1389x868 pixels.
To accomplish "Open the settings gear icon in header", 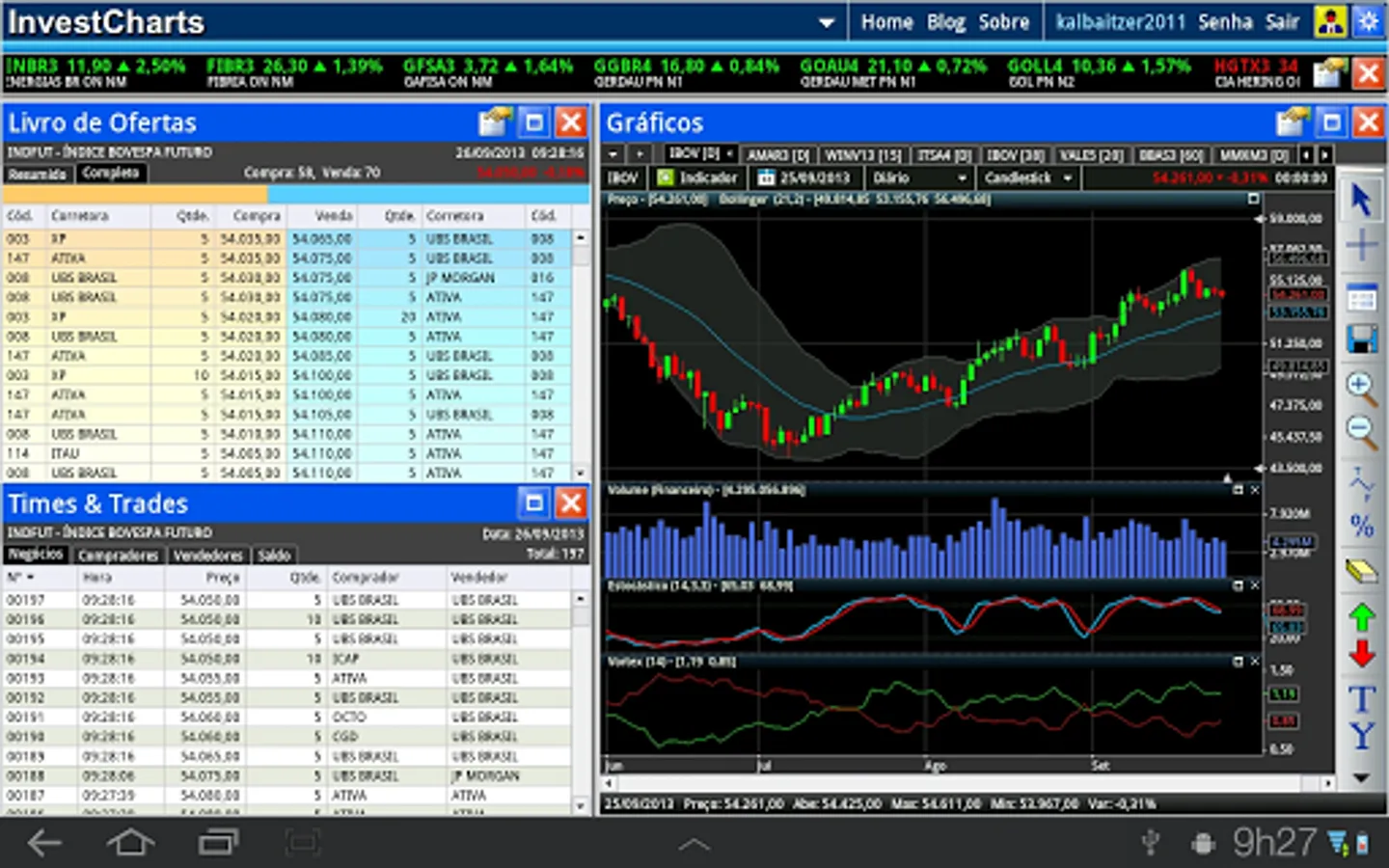I will 1368,21.
